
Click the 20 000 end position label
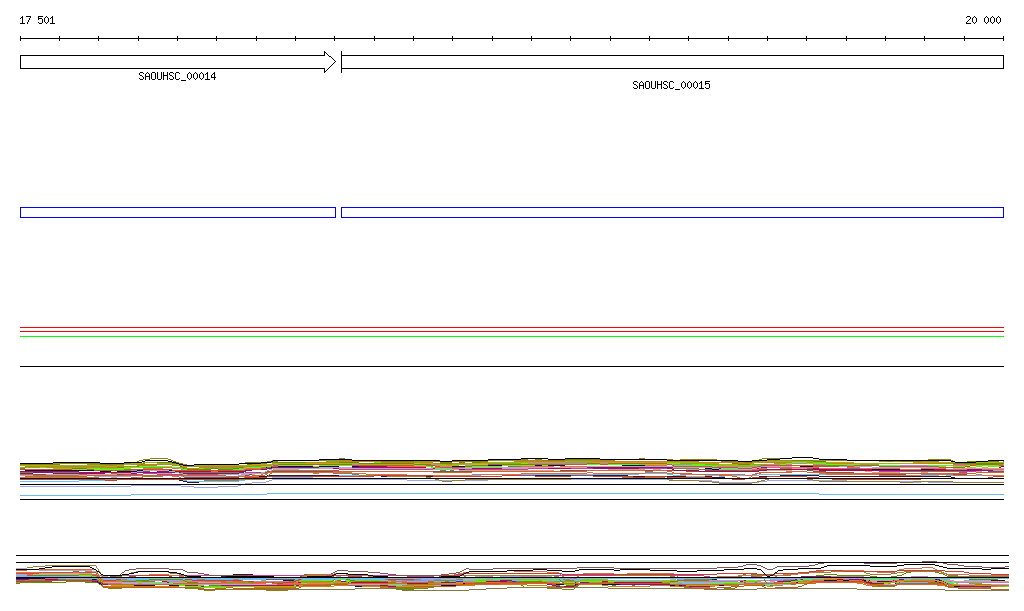pos(982,20)
